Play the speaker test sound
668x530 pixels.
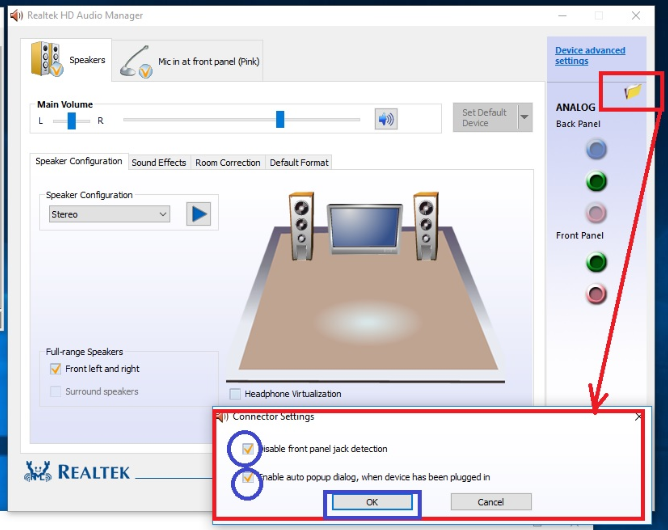[199, 214]
